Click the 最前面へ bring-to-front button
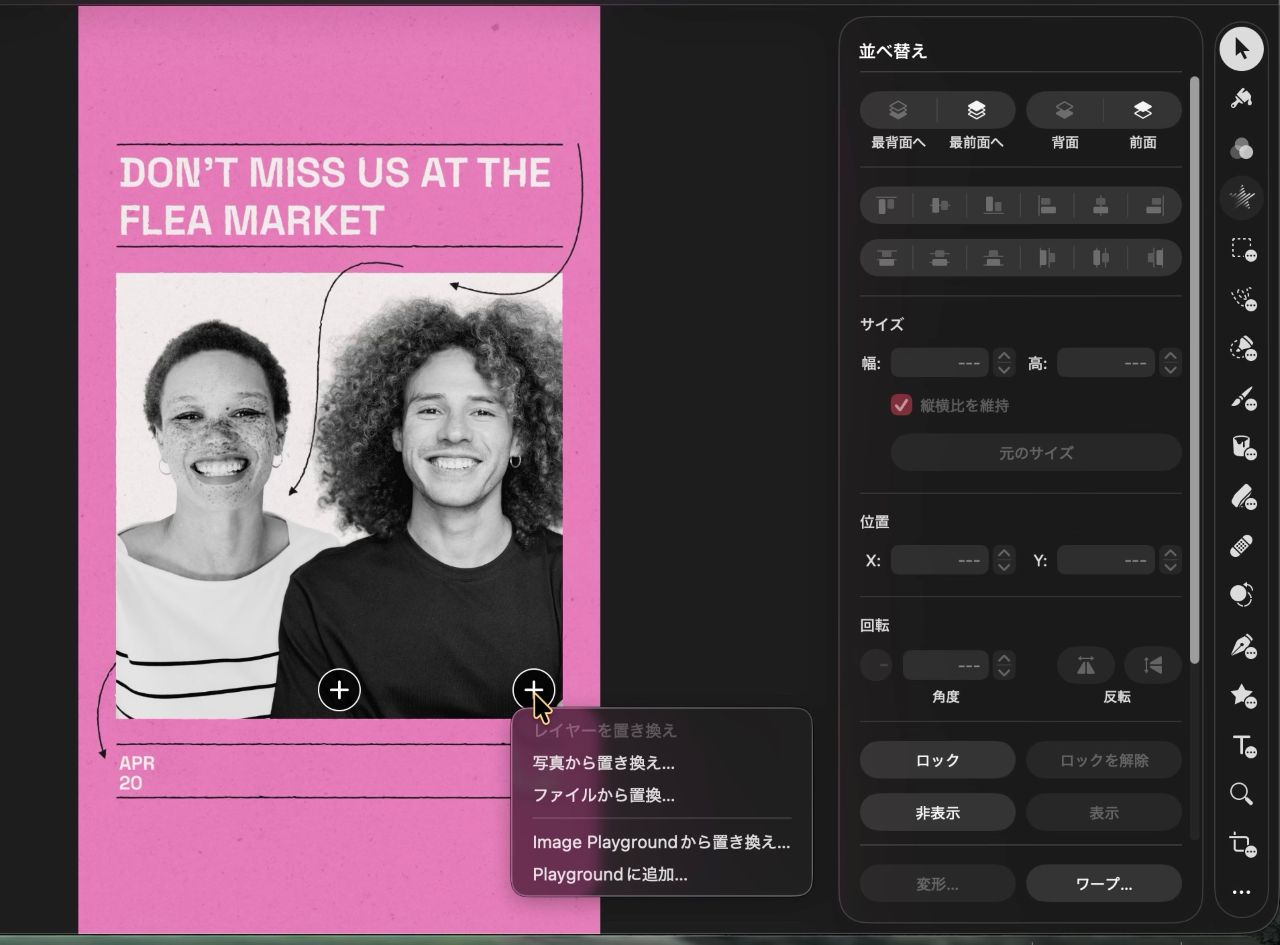The width and height of the screenshot is (1280, 945). click(976, 110)
